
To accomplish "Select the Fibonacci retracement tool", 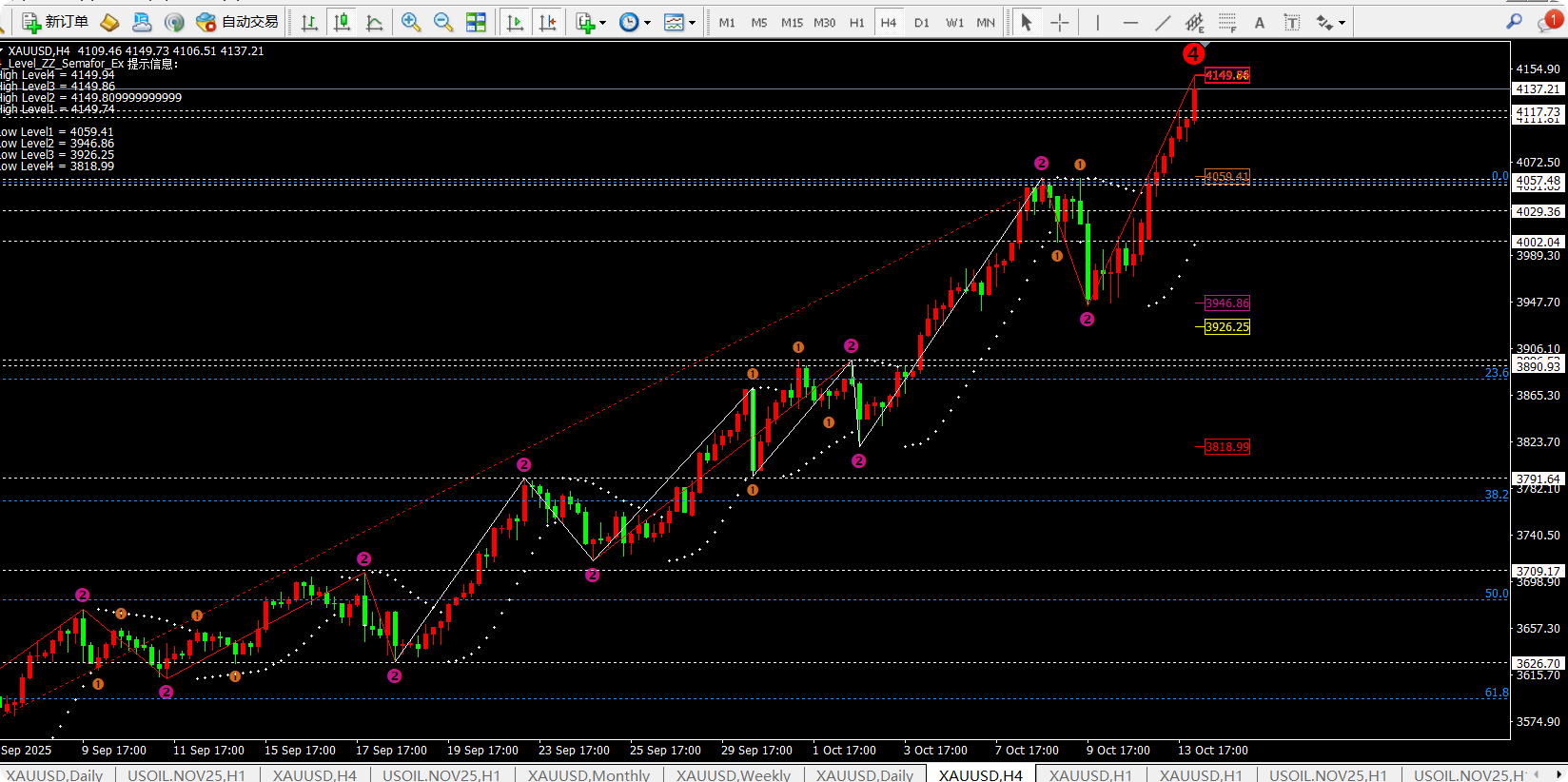I will click(x=1227, y=23).
